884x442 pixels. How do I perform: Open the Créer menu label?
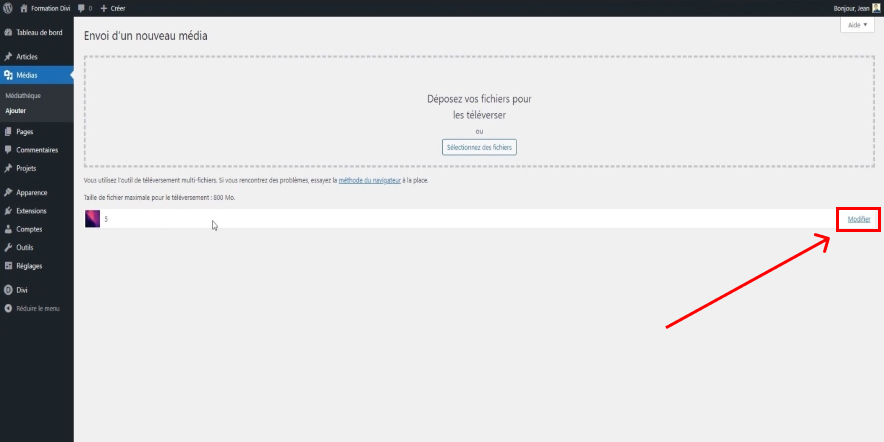pyautogui.click(x=118, y=8)
